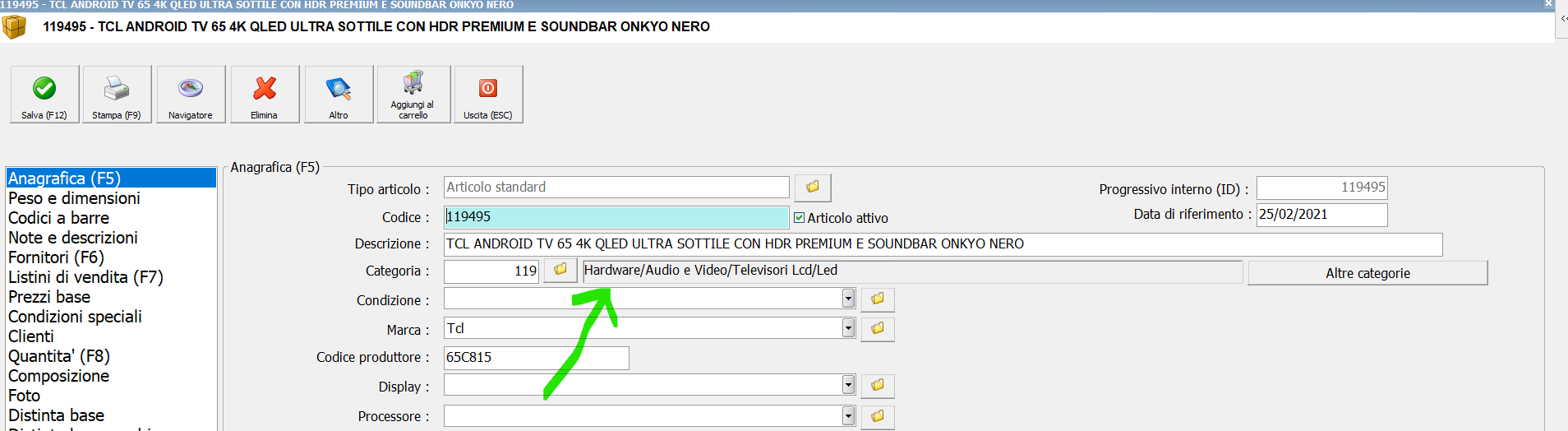1568x431 pixels.
Task: Open the Altro toolbar button
Action: tap(339, 95)
